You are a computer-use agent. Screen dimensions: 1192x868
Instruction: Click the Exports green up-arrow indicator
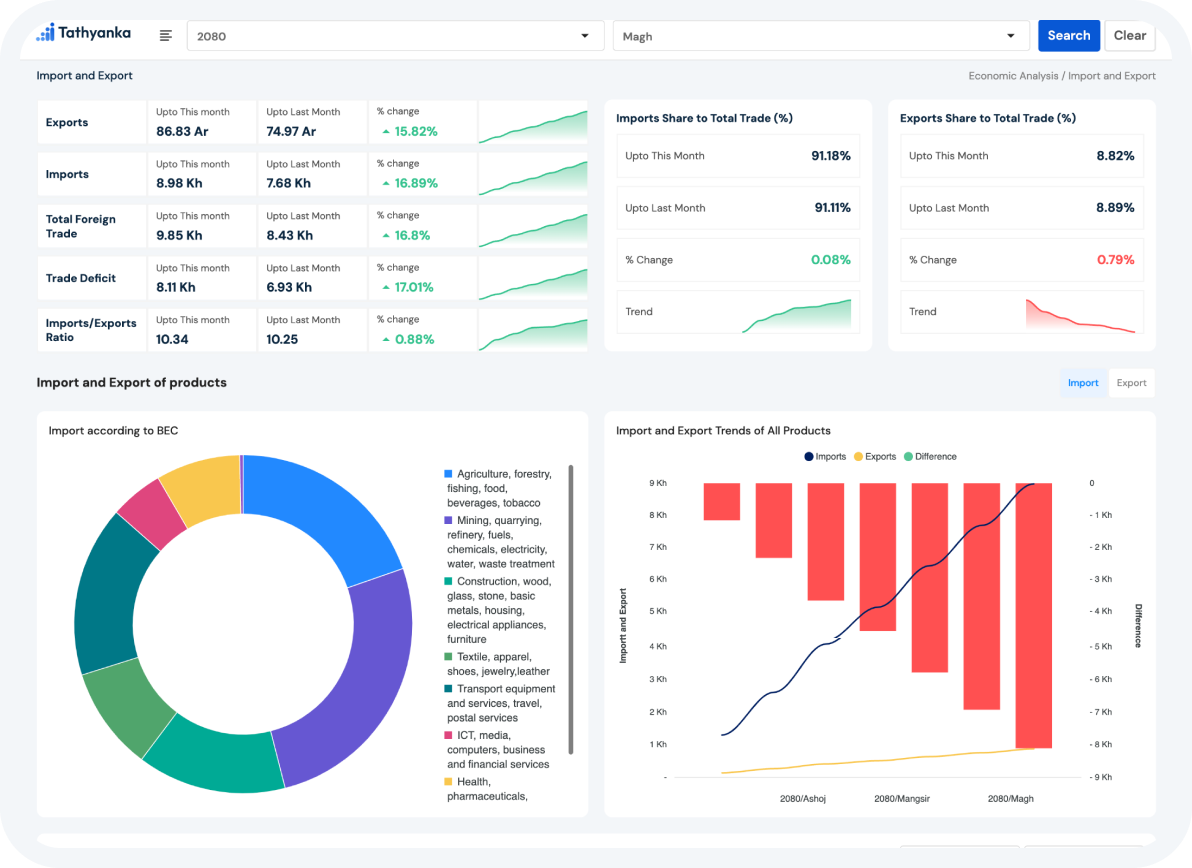pyautogui.click(x=385, y=132)
